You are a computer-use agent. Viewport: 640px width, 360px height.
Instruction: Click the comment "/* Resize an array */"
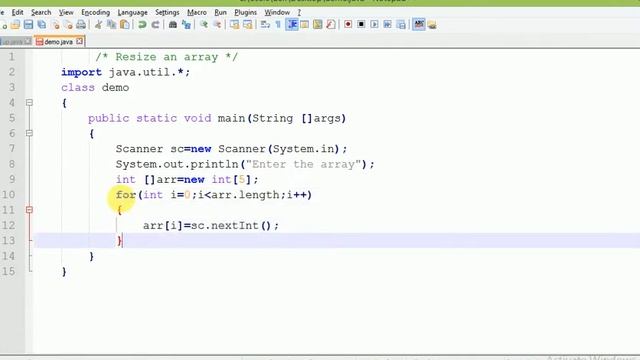pos(167,57)
